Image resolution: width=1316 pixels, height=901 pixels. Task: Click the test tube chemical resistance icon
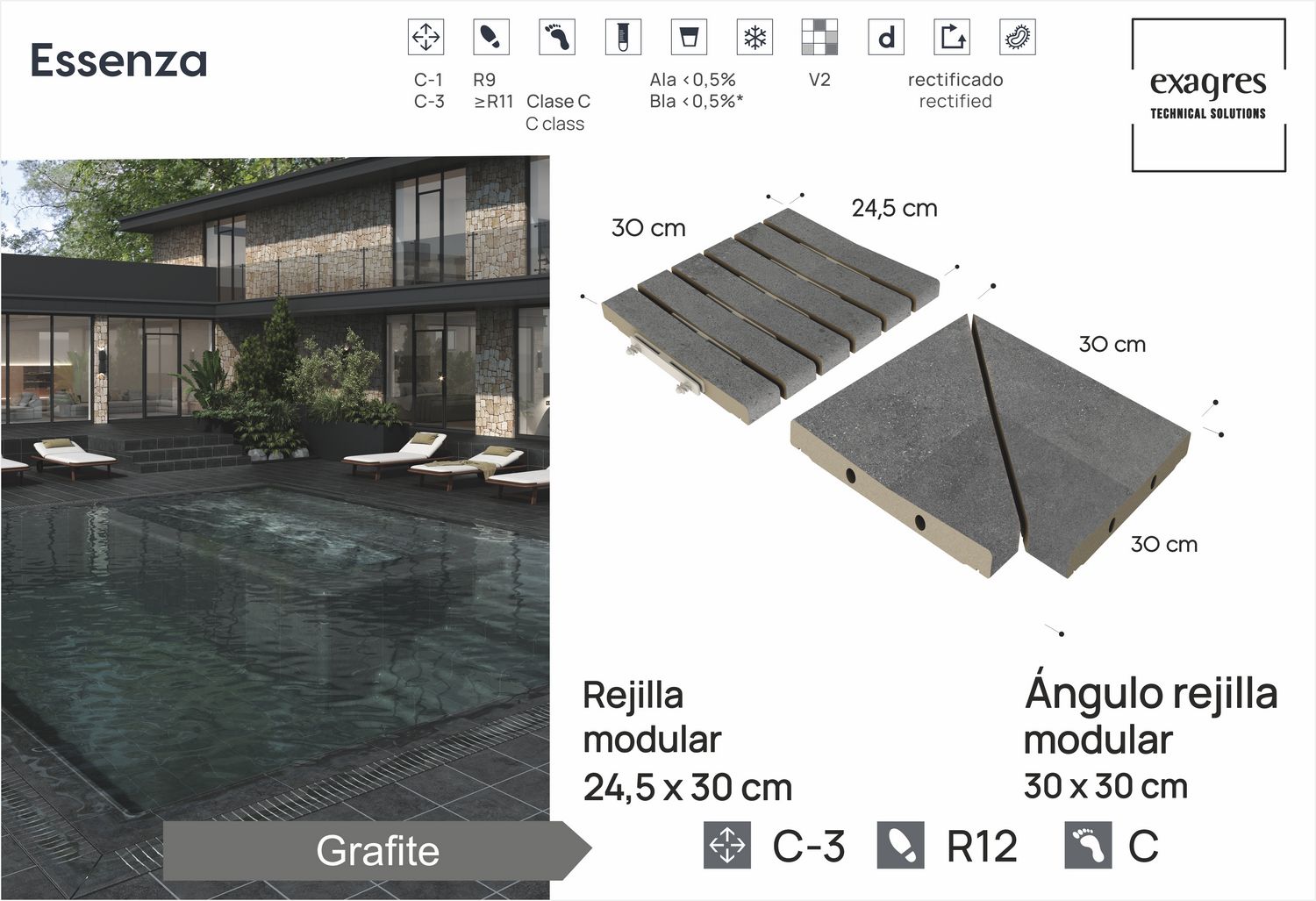pyautogui.click(x=623, y=37)
